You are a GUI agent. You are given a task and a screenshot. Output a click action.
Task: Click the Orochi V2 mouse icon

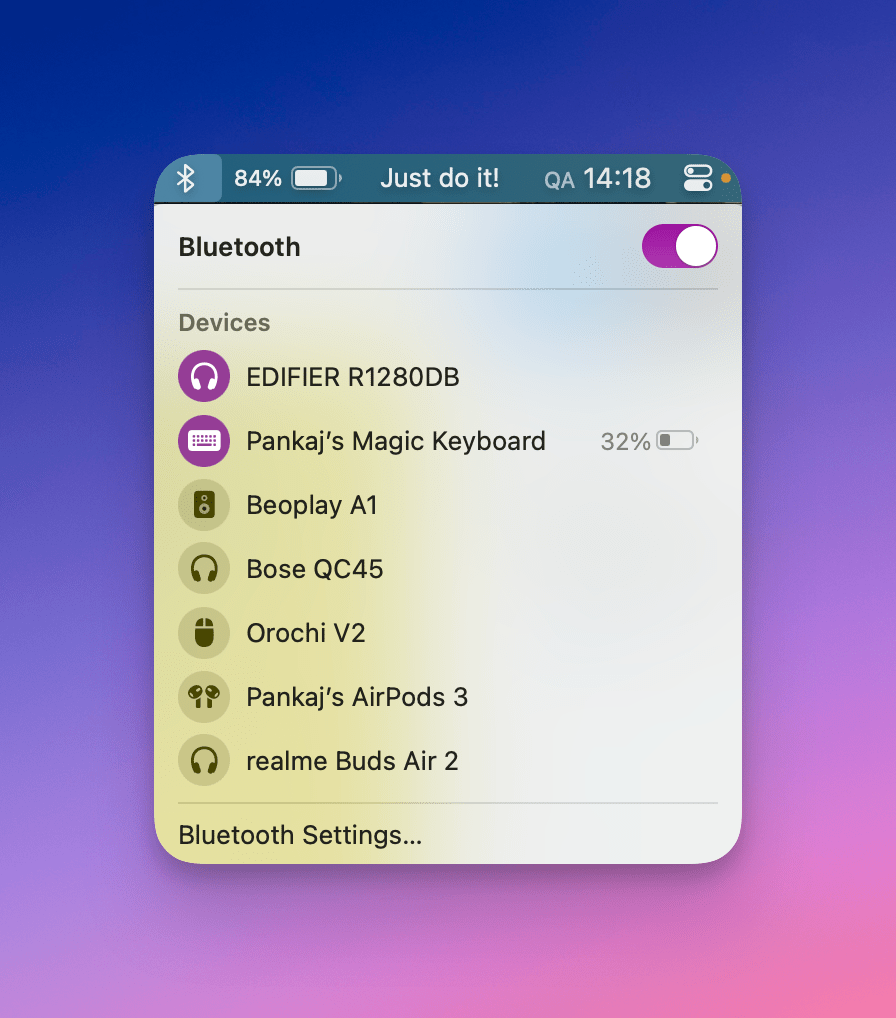[204, 632]
